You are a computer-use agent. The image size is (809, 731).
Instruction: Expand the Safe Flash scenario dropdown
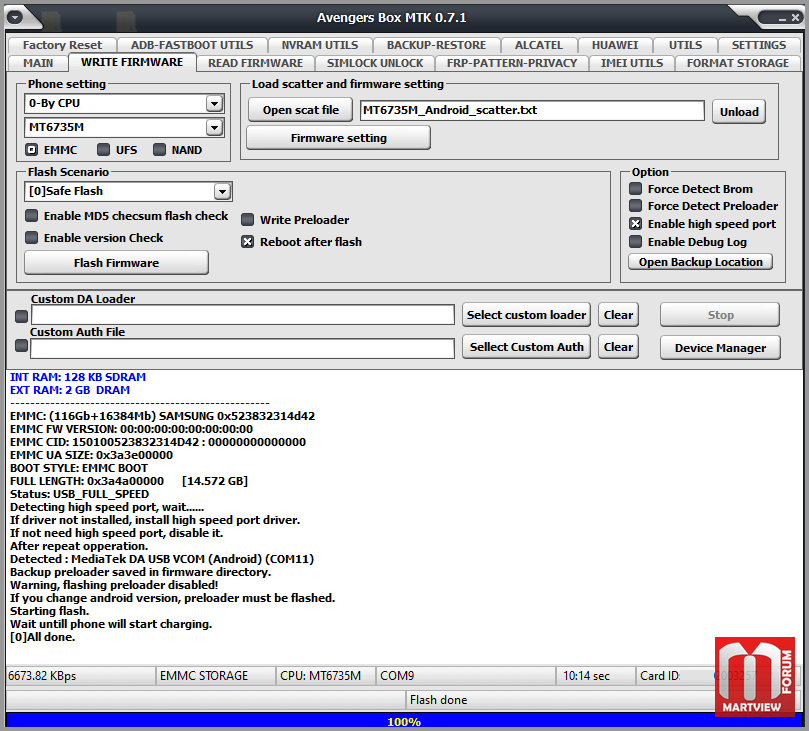222,192
